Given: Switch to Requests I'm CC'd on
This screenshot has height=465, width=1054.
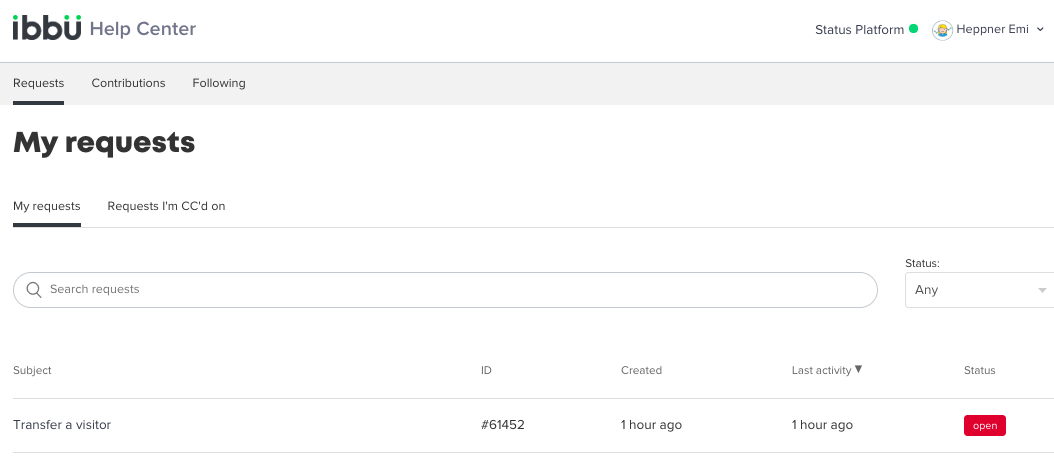Looking at the screenshot, I should (x=166, y=206).
